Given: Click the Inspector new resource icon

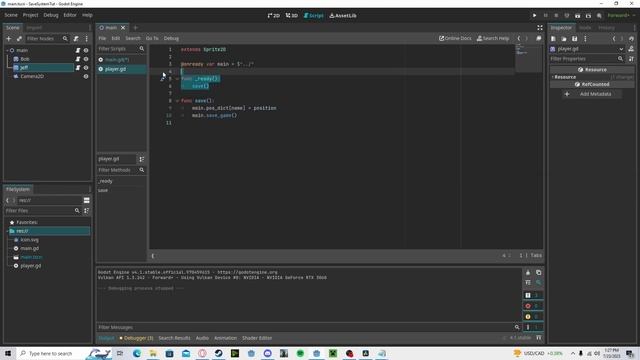Looking at the screenshot, I should point(553,38).
